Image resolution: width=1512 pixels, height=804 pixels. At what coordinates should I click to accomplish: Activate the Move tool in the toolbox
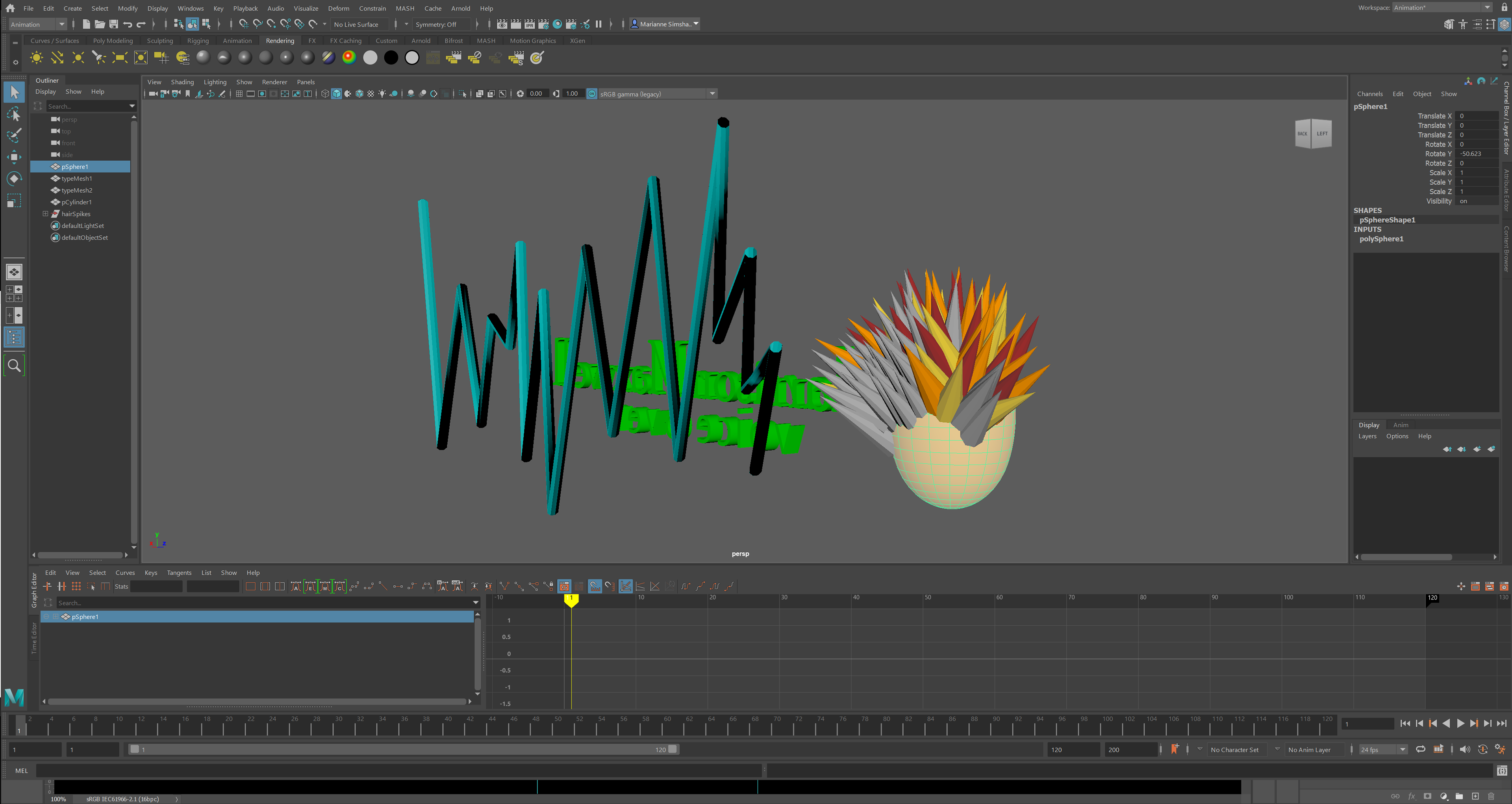[x=14, y=157]
